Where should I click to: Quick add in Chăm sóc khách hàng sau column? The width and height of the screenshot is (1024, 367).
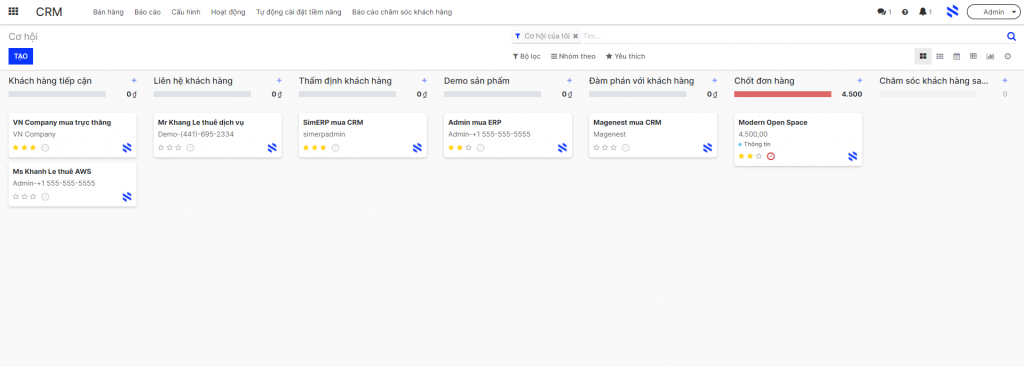[x=1004, y=80]
